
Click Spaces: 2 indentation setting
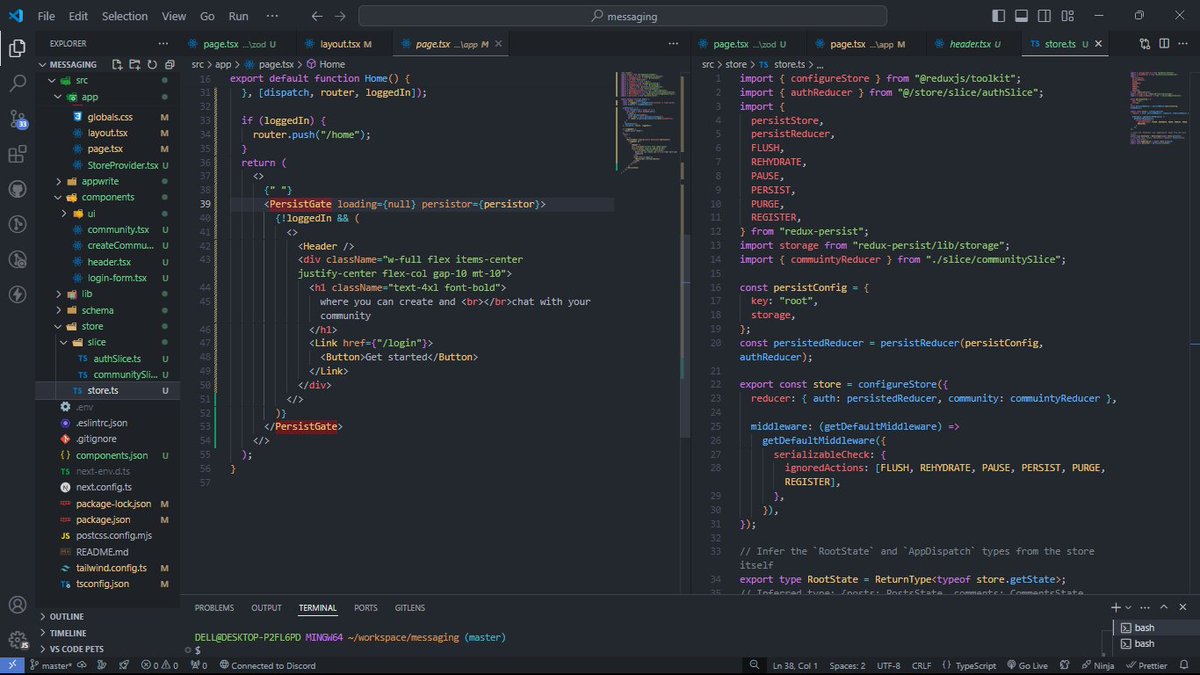[847, 665]
